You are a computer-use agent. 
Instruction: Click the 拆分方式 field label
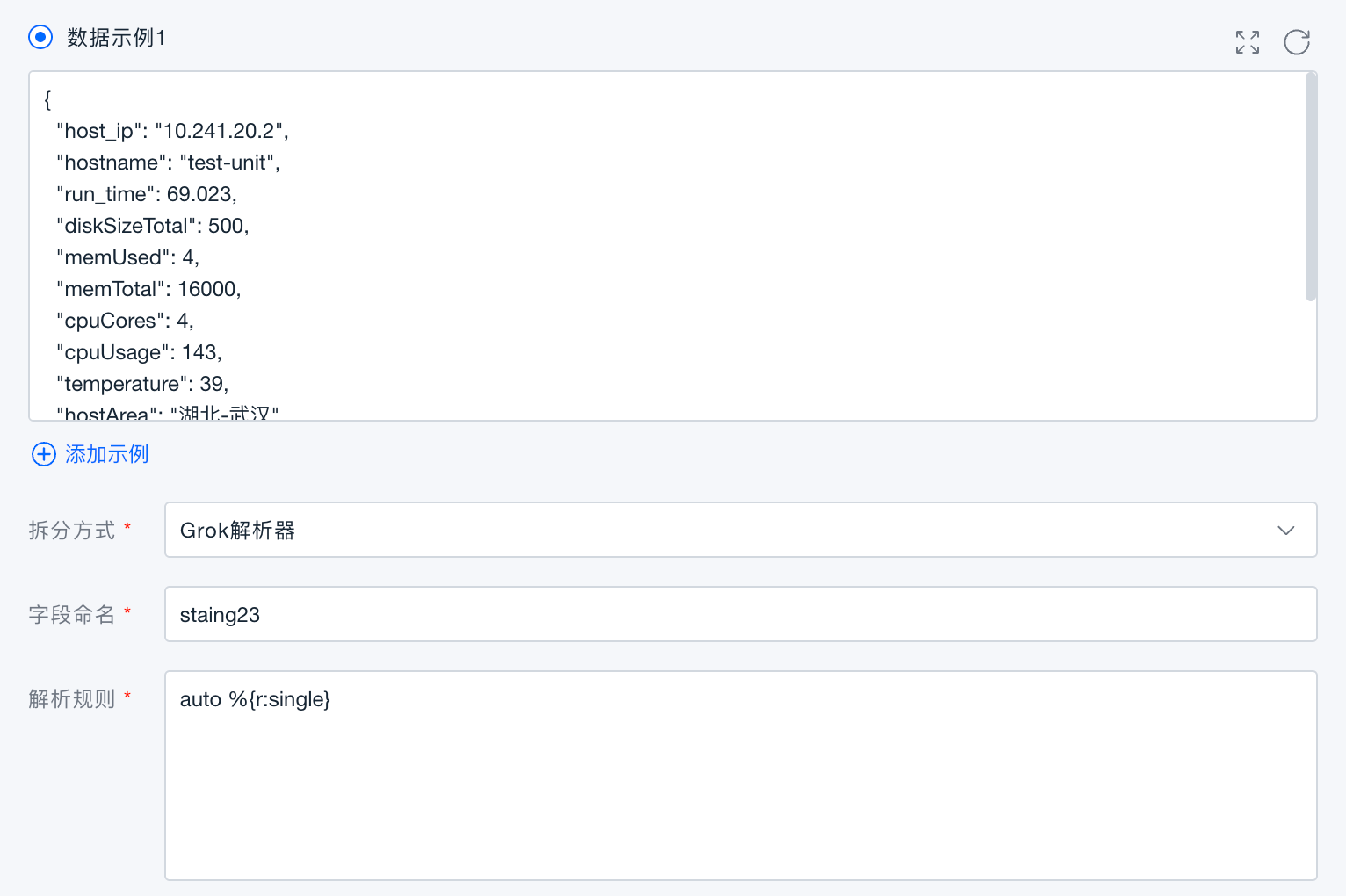pos(72,531)
